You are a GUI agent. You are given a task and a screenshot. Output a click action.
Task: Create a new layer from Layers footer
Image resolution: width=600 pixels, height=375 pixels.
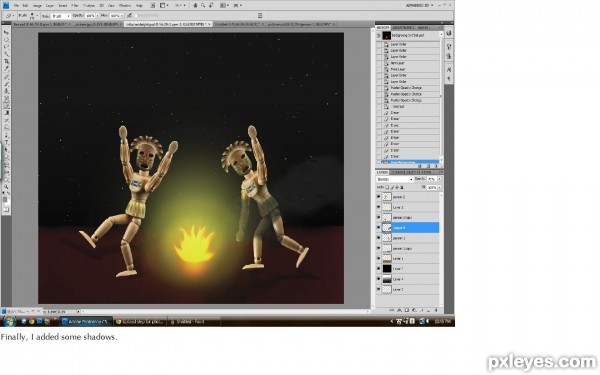pyautogui.click(x=429, y=310)
